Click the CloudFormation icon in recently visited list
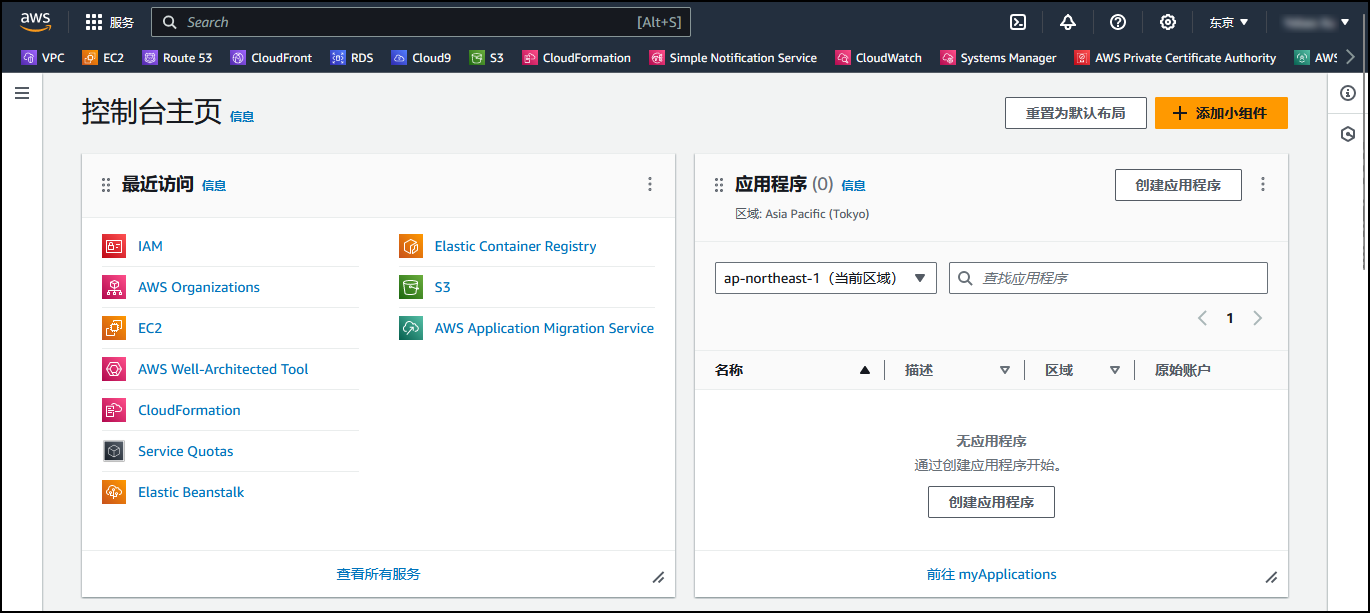The height and width of the screenshot is (613, 1370). click(114, 410)
